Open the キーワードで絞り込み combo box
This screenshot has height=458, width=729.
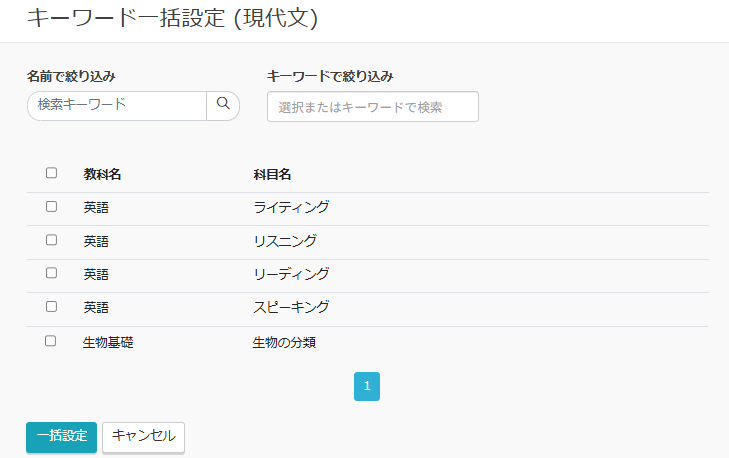pyautogui.click(x=372, y=107)
